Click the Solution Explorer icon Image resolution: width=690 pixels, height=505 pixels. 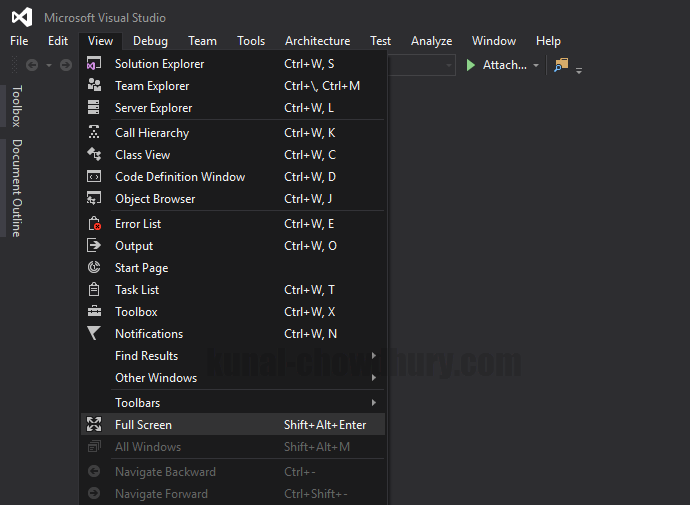coord(94,63)
